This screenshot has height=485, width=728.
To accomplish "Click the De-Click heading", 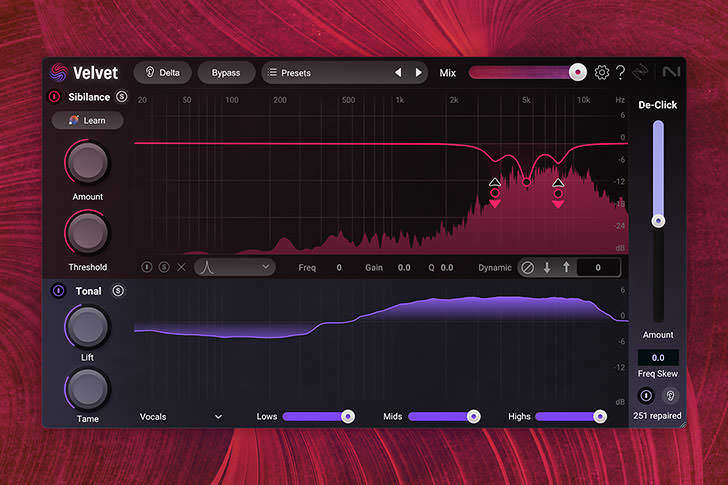I will (657, 105).
